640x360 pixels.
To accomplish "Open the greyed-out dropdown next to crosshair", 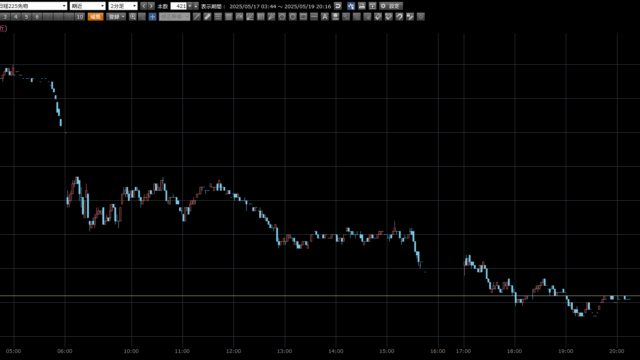I will (x=174, y=17).
